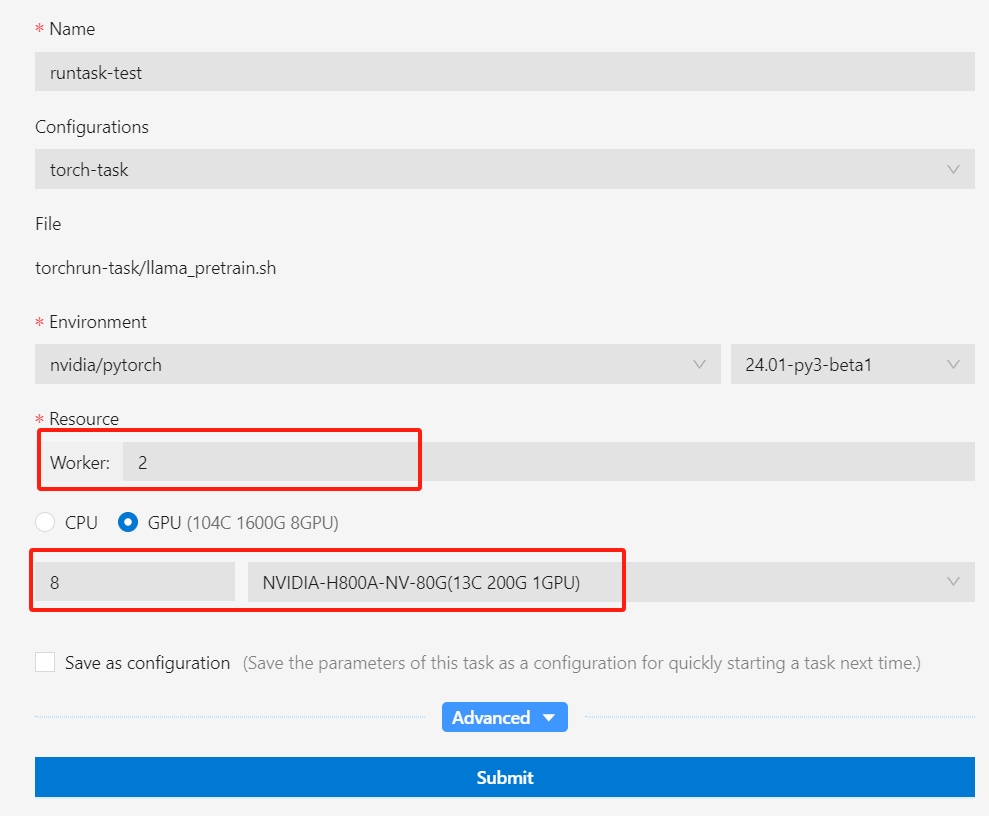The width and height of the screenshot is (989, 816).
Task: Click the Worker count input field
Action: [548, 462]
